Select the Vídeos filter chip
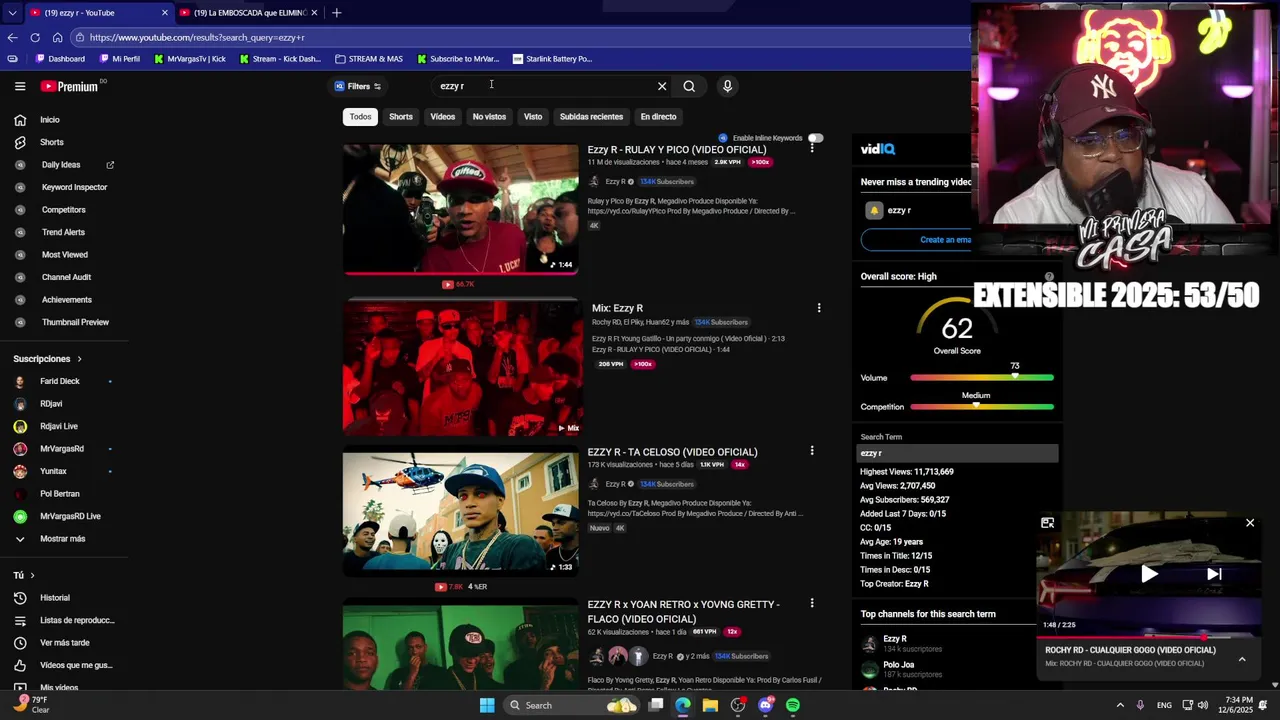This screenshot has width=1280, height=720. pos(443,117)
